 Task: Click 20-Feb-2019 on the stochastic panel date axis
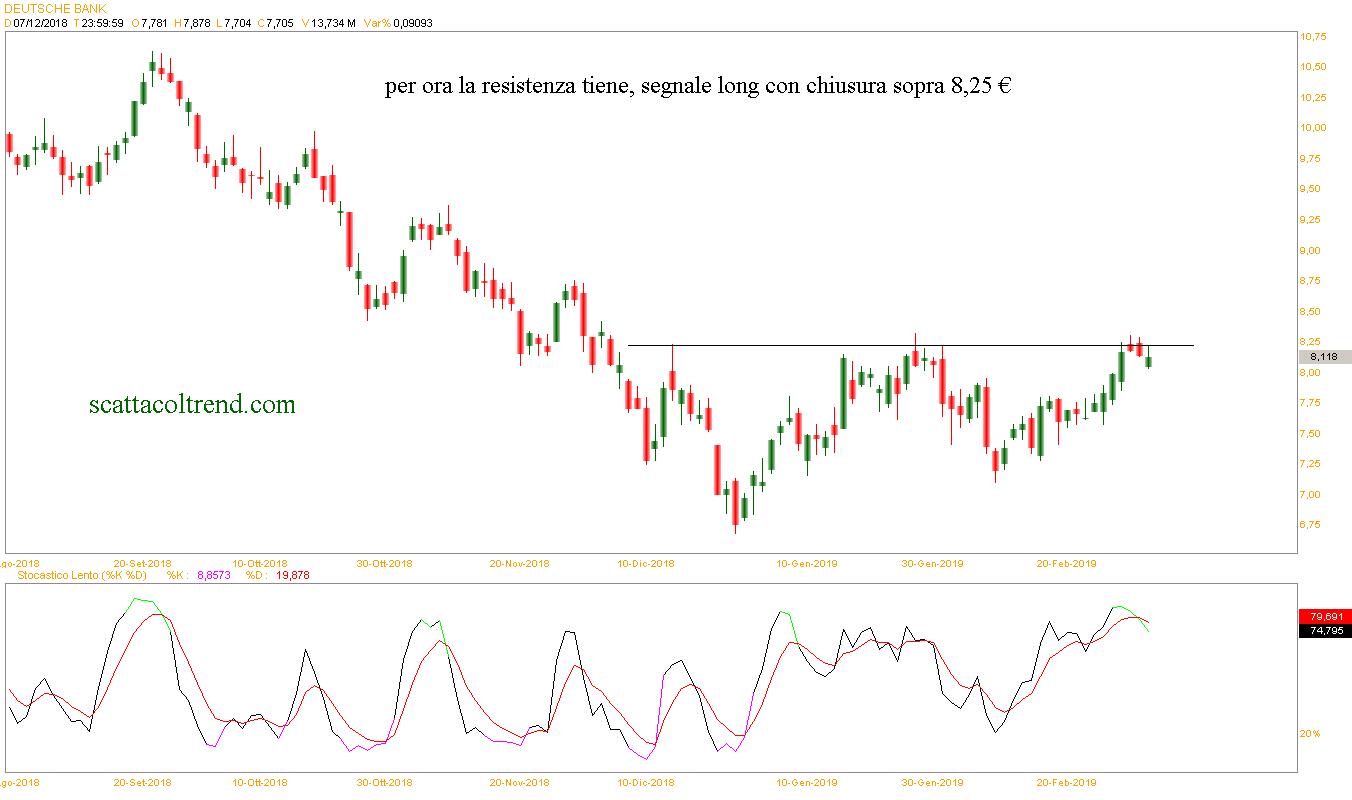pos(1066,783)
